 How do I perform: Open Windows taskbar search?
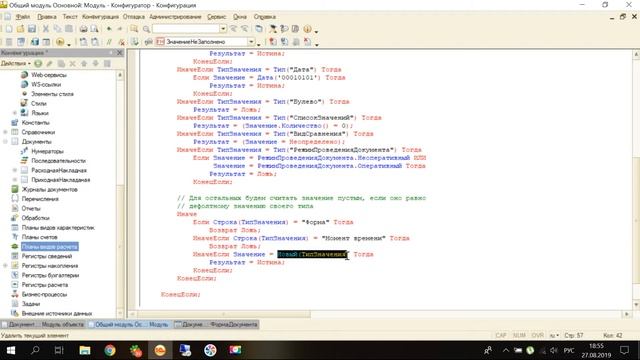coord(35,350)
